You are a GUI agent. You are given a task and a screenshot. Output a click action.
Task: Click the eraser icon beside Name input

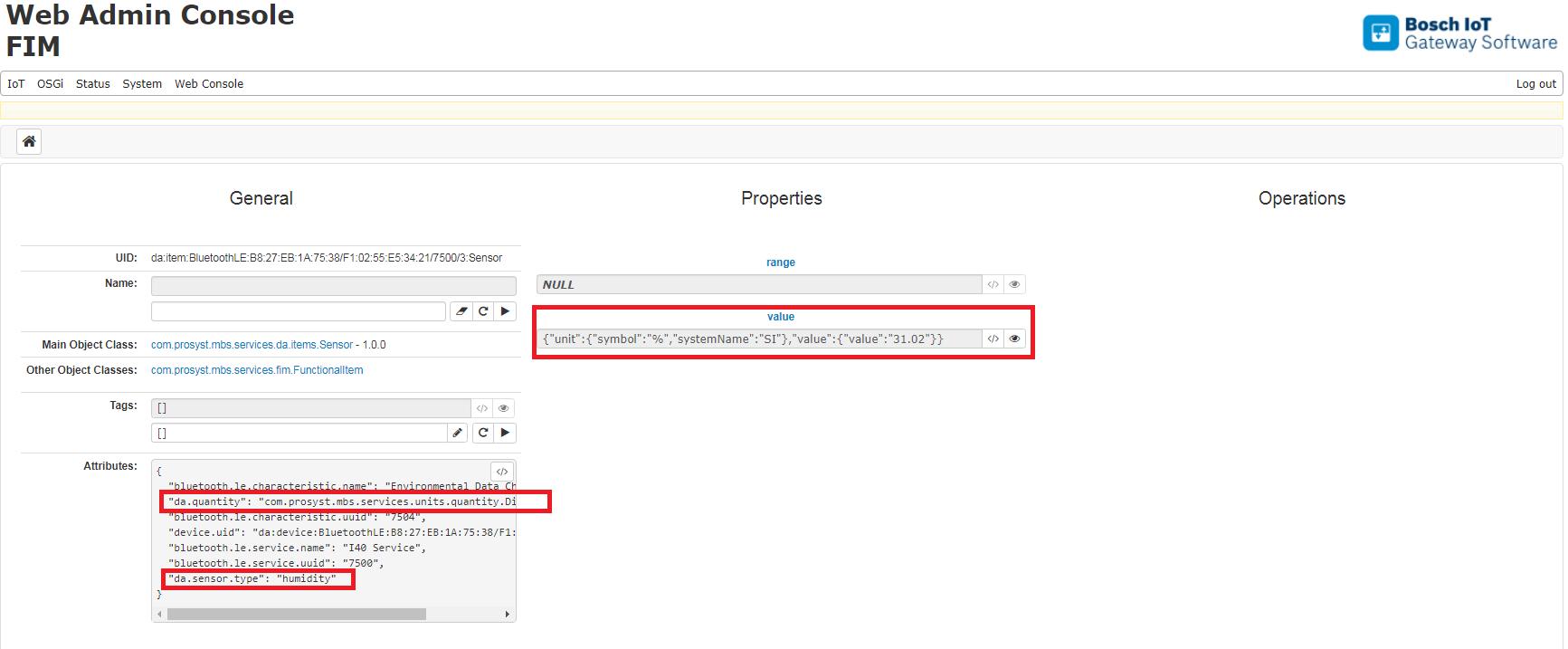(x=461, y=311)
